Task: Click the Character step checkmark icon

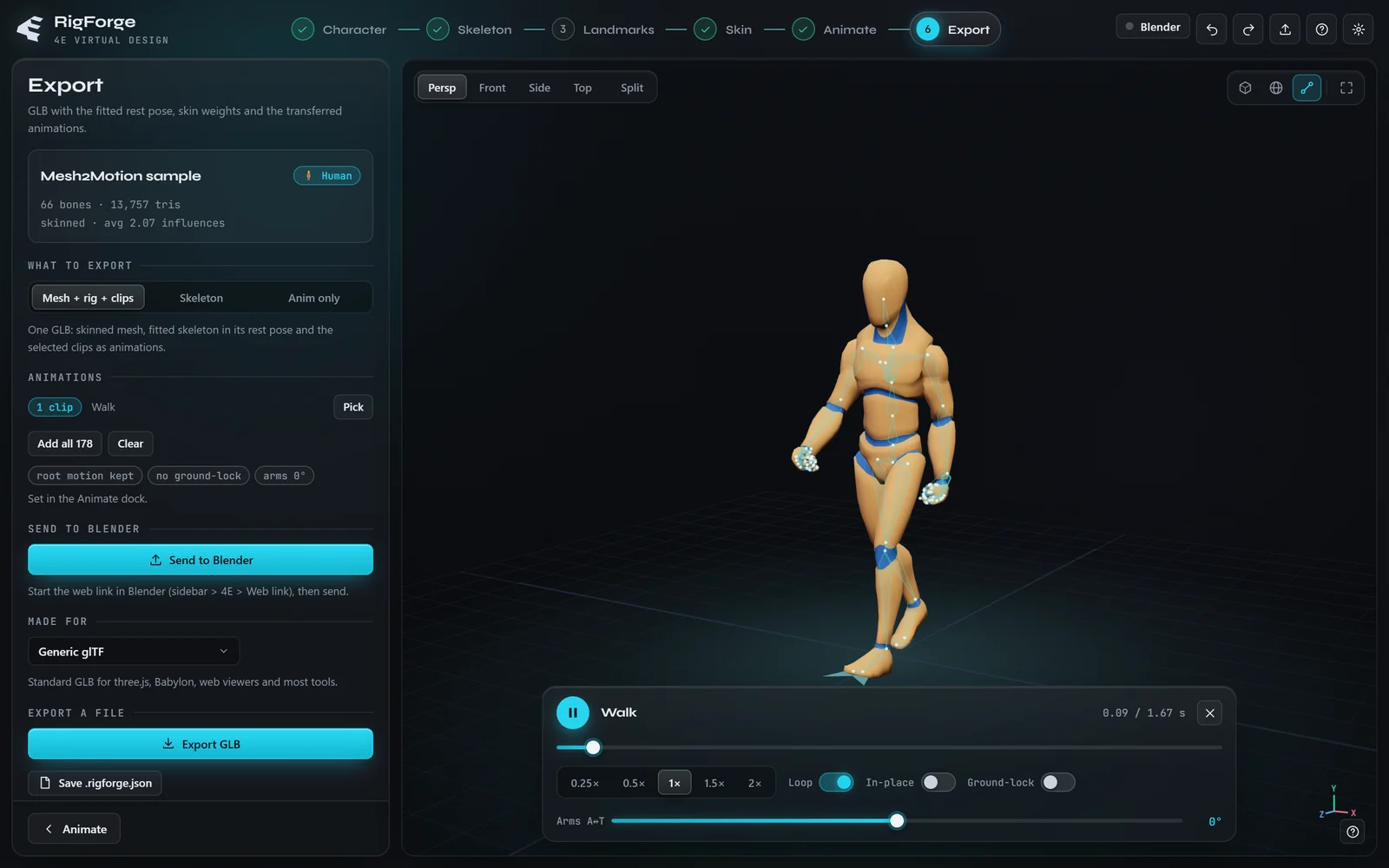Action: [302, 30]
